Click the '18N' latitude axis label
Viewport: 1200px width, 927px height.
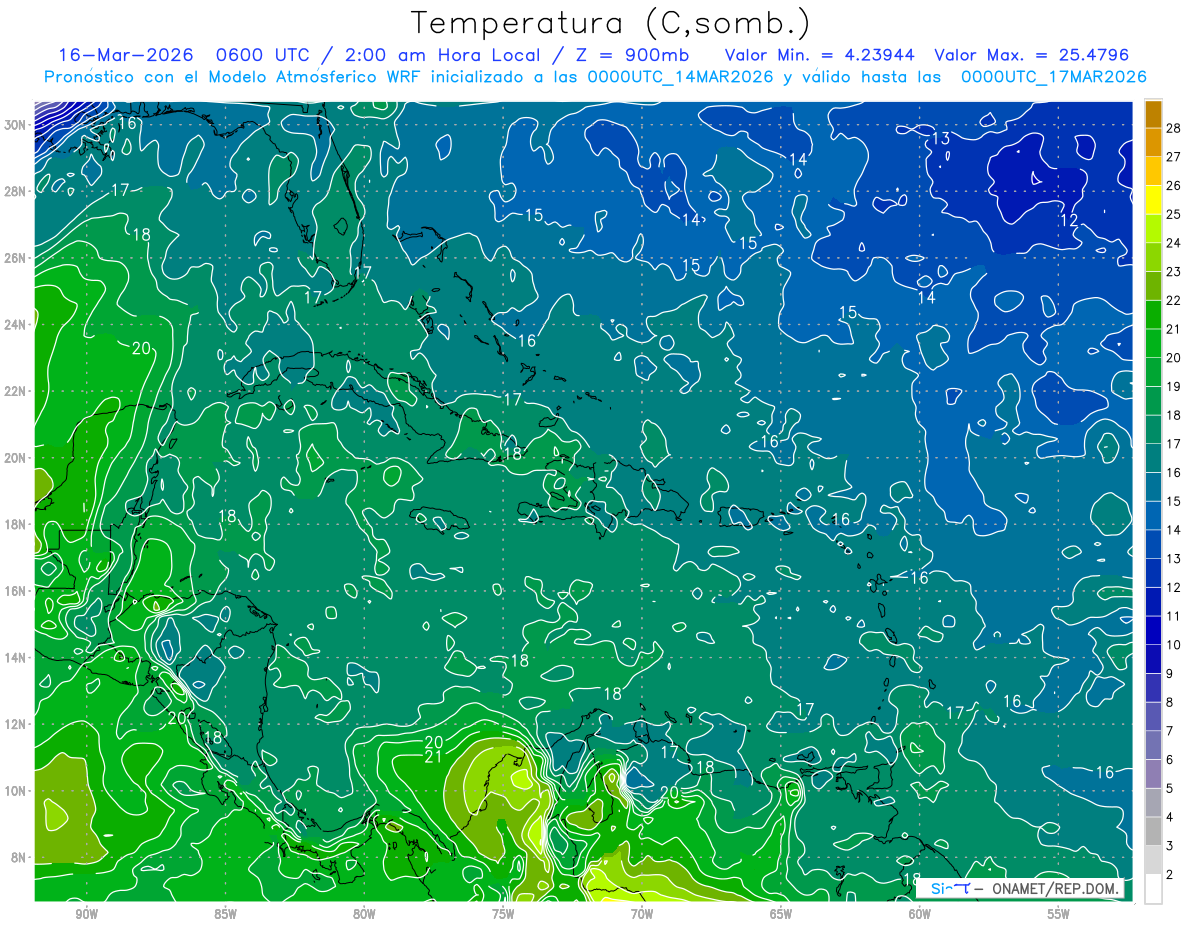pyautogui.click(x=15, y=525)
